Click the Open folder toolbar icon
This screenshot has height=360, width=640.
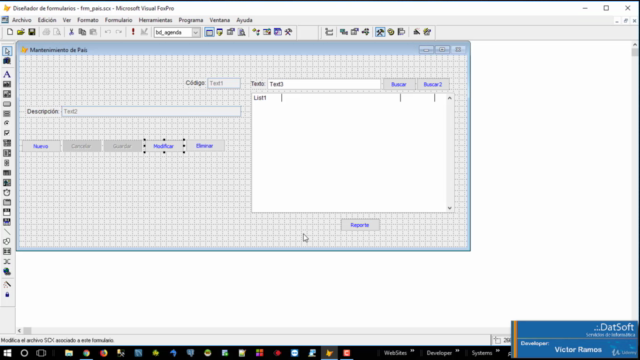[x=21, y=32]
